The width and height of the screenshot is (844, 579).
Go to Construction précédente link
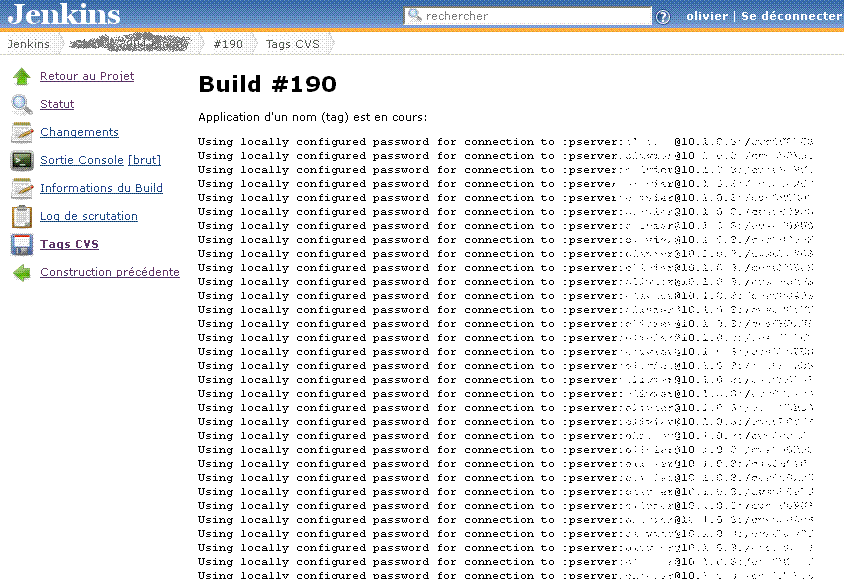110,272
